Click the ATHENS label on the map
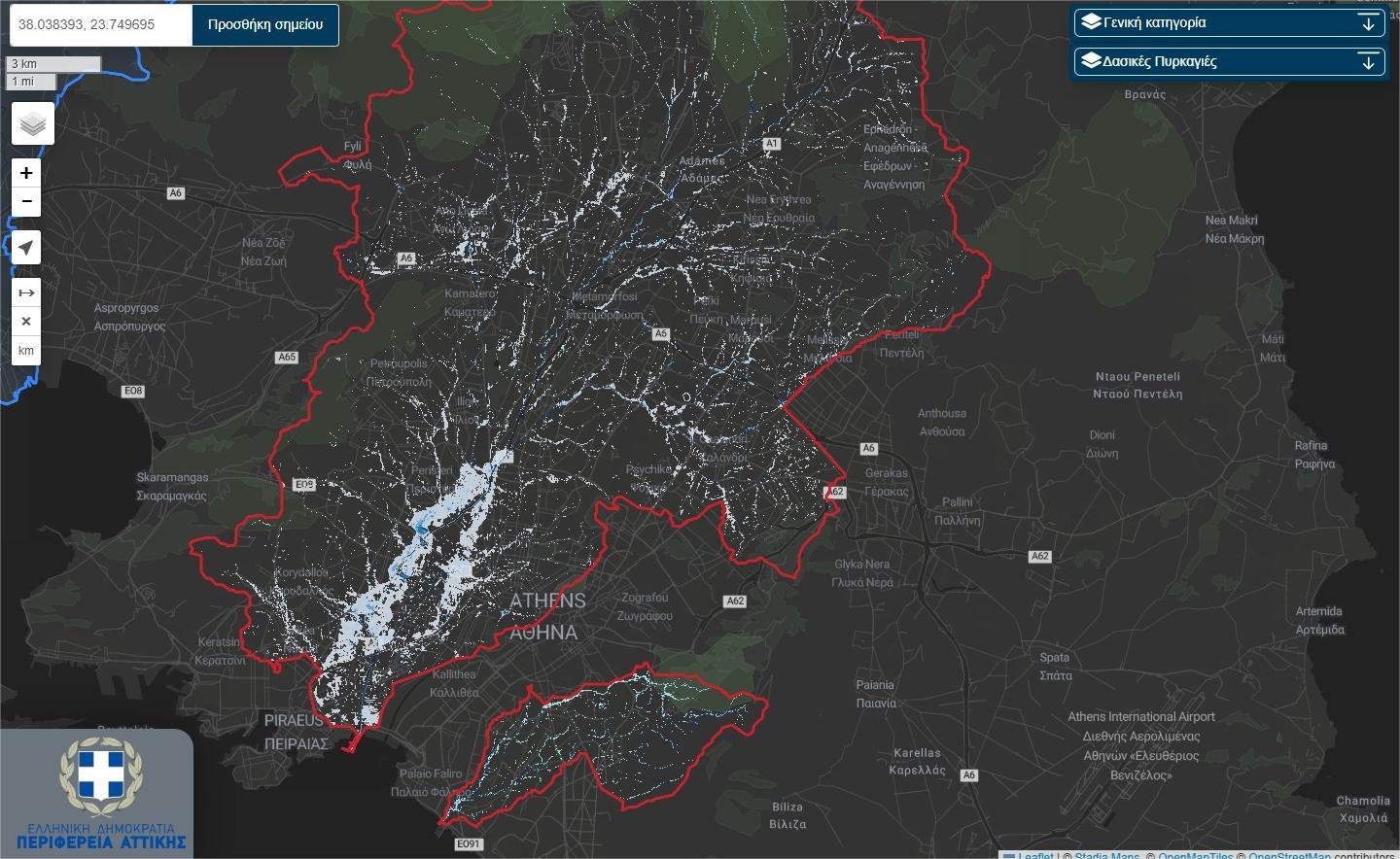 click(x=547, y=601)
